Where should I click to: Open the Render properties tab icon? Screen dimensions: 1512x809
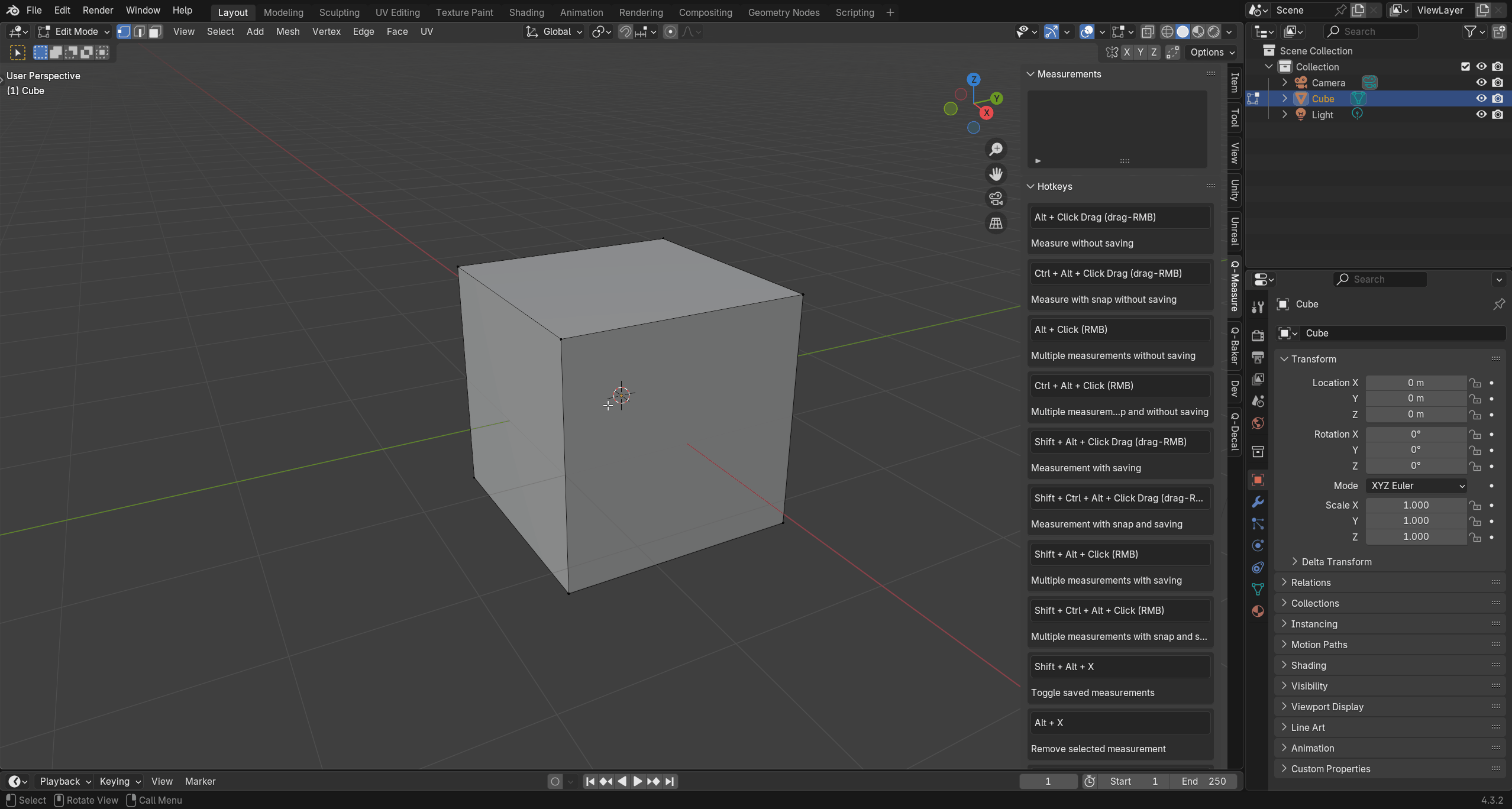[x=1258, y=335]
